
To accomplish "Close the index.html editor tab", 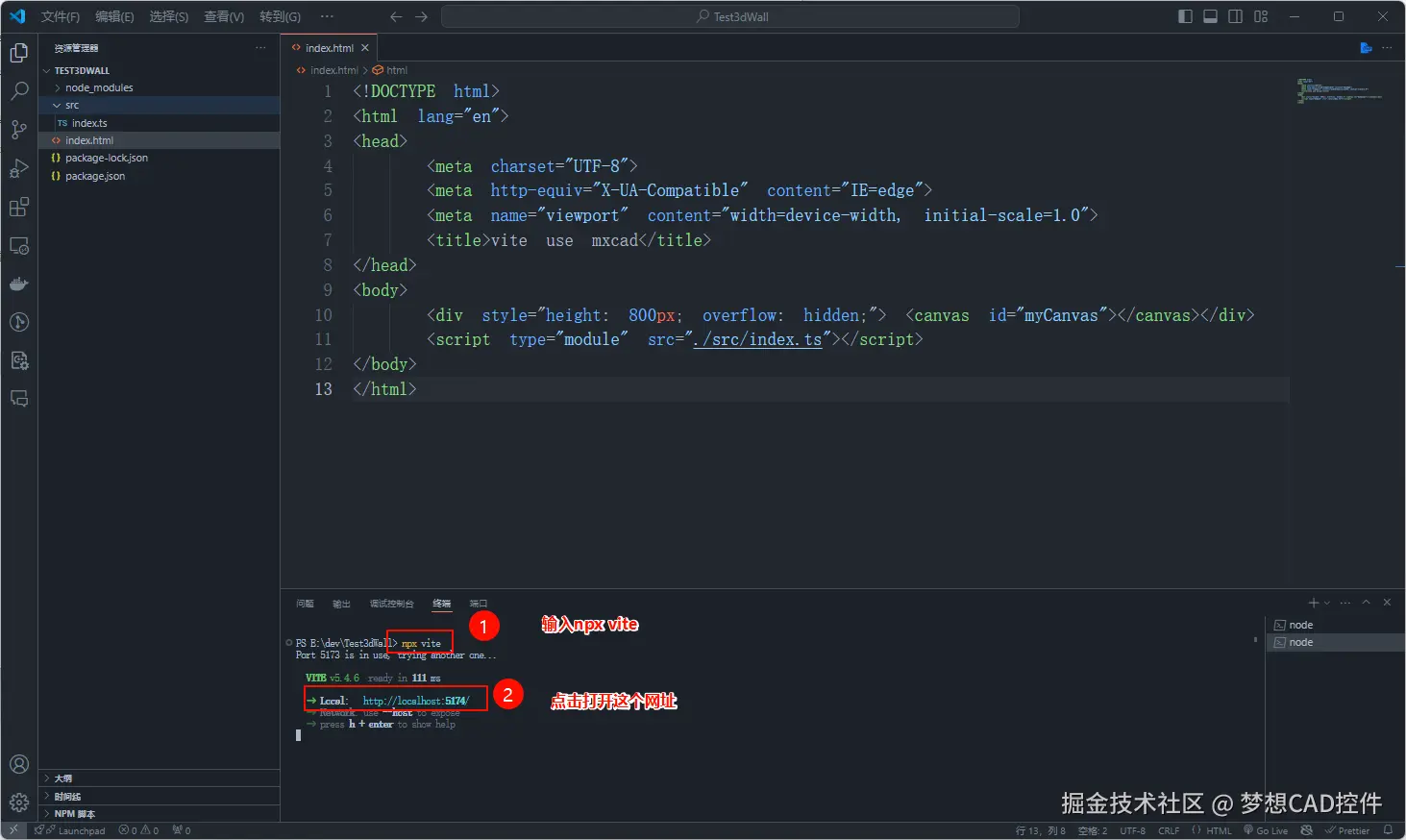I will coord(365,47).
